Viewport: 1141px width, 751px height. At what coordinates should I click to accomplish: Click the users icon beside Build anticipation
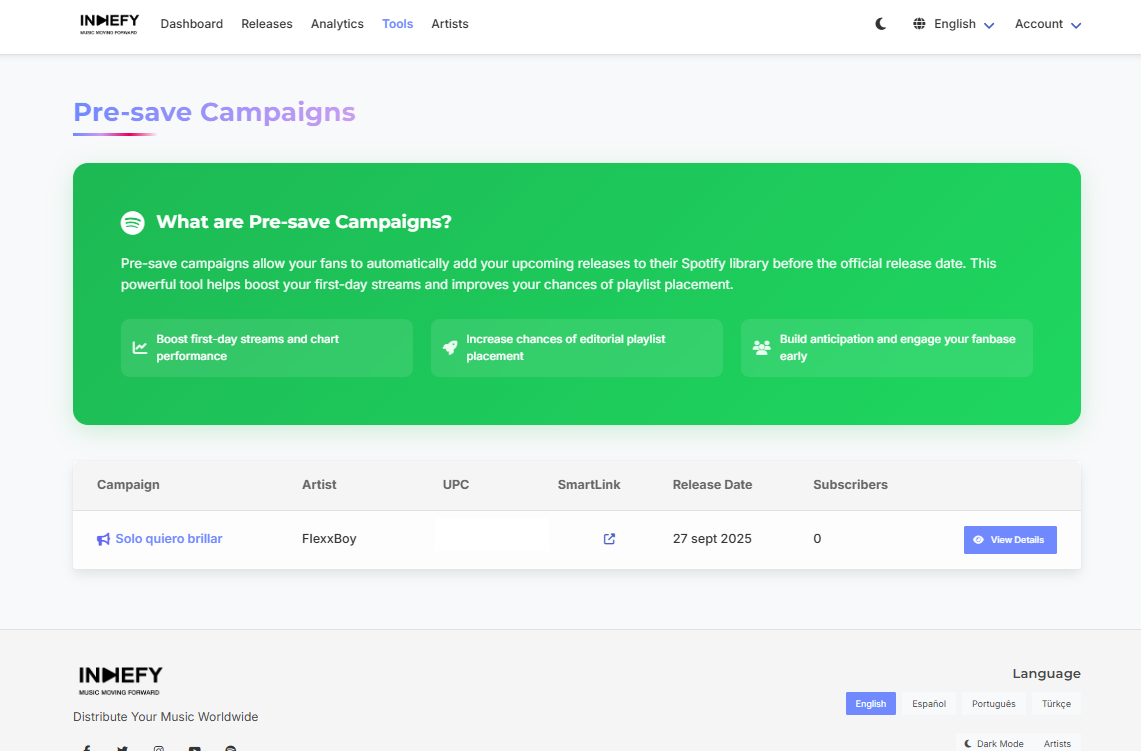(x=761, y=348)
